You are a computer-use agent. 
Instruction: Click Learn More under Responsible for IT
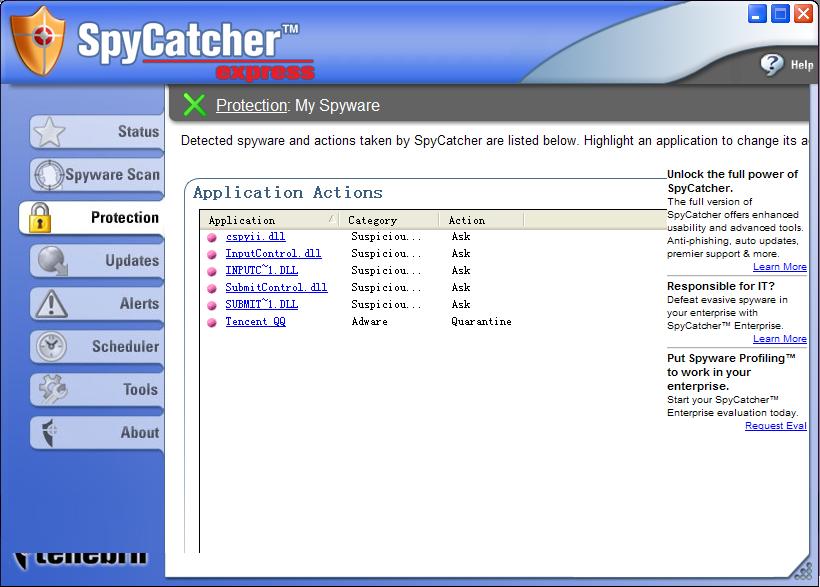[779, 338]
